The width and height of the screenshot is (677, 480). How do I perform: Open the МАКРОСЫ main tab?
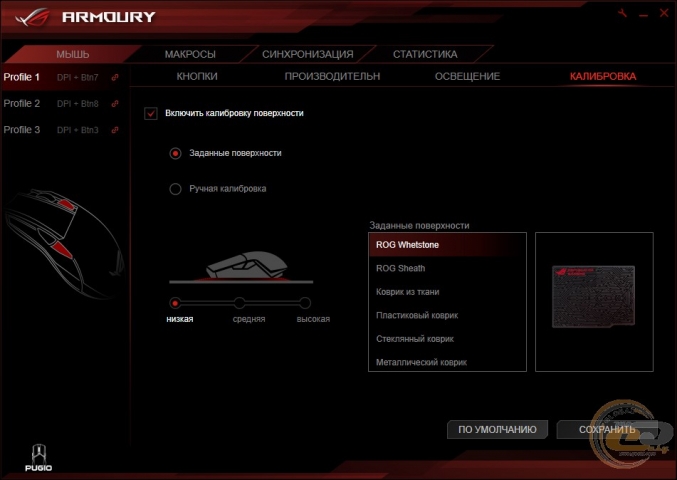pos(190,54)
